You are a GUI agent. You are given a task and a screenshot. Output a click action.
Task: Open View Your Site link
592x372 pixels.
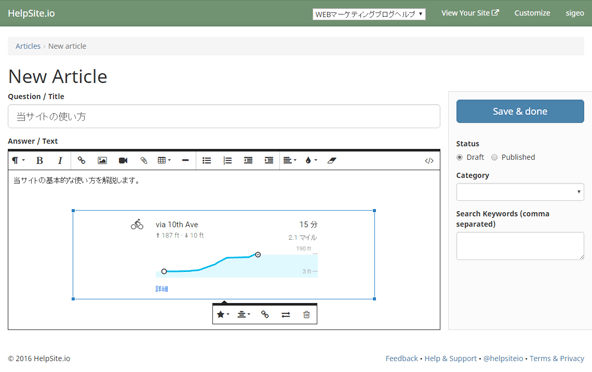pos(470,13)
